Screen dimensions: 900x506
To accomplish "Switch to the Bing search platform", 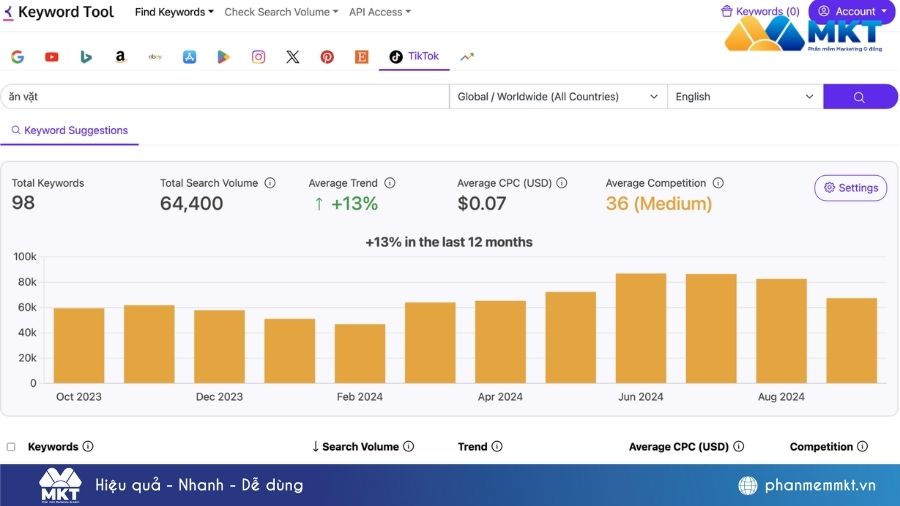I will point(86,57).
